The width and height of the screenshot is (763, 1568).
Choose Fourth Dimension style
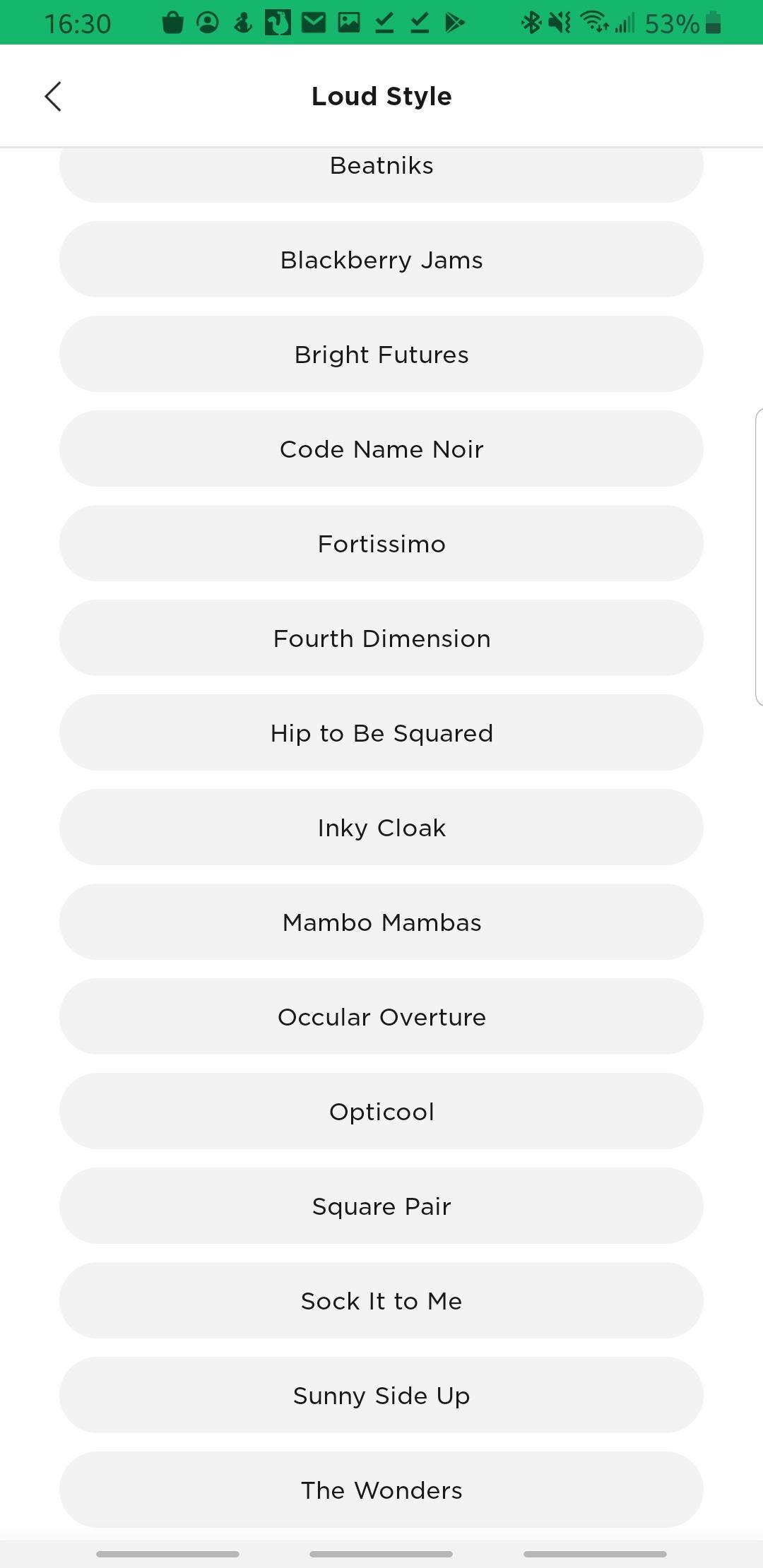pyautogui.click(x=381, y=639)
